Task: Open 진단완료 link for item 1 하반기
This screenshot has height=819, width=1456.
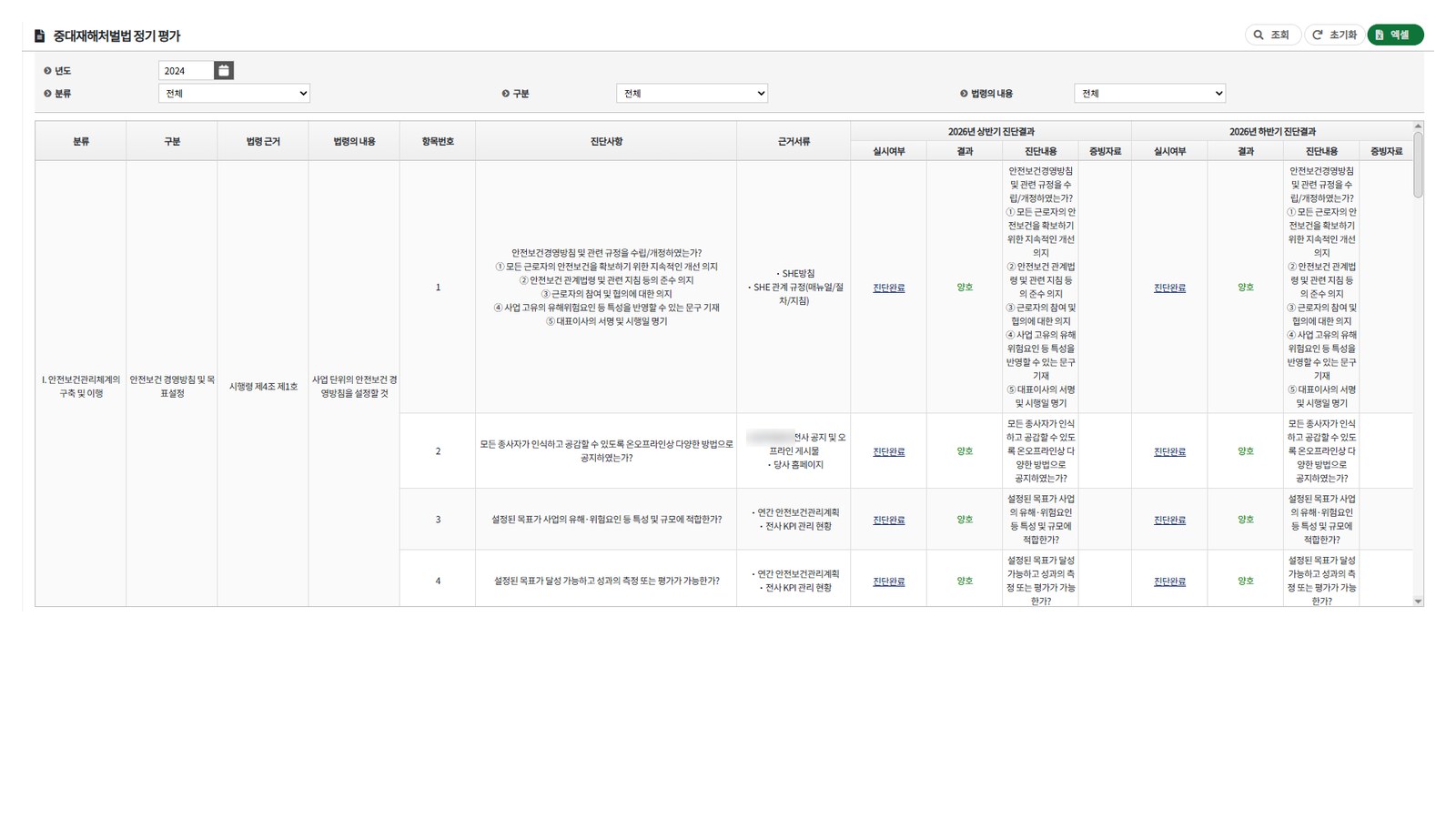Action: [1169, 288]
